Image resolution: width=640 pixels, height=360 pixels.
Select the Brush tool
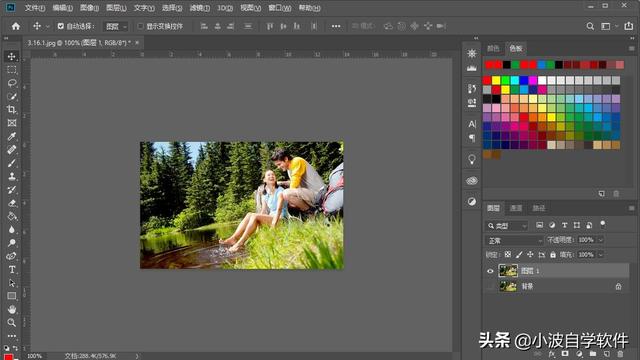click(x=11, y=163)
